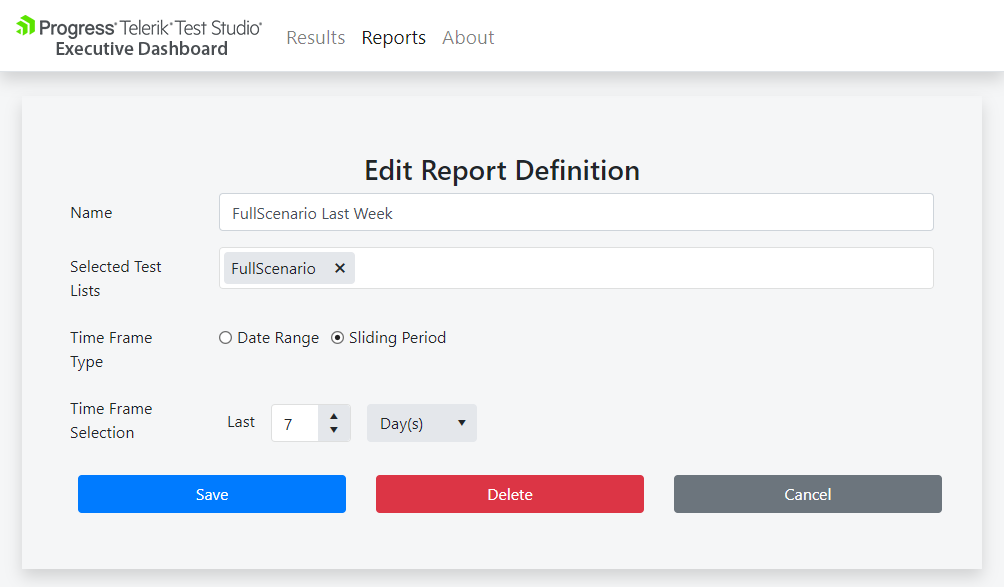Screen dimensions: 1004x587
Task: Open the Results menu item
Action: point(316,37)
